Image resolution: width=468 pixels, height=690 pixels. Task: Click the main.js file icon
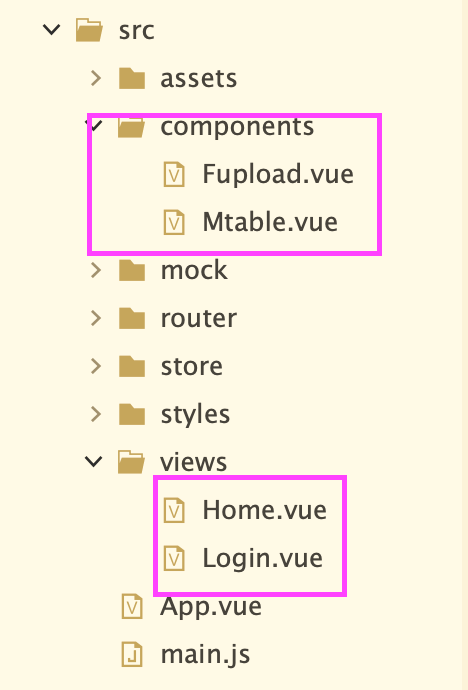click(x=132, y=654)
